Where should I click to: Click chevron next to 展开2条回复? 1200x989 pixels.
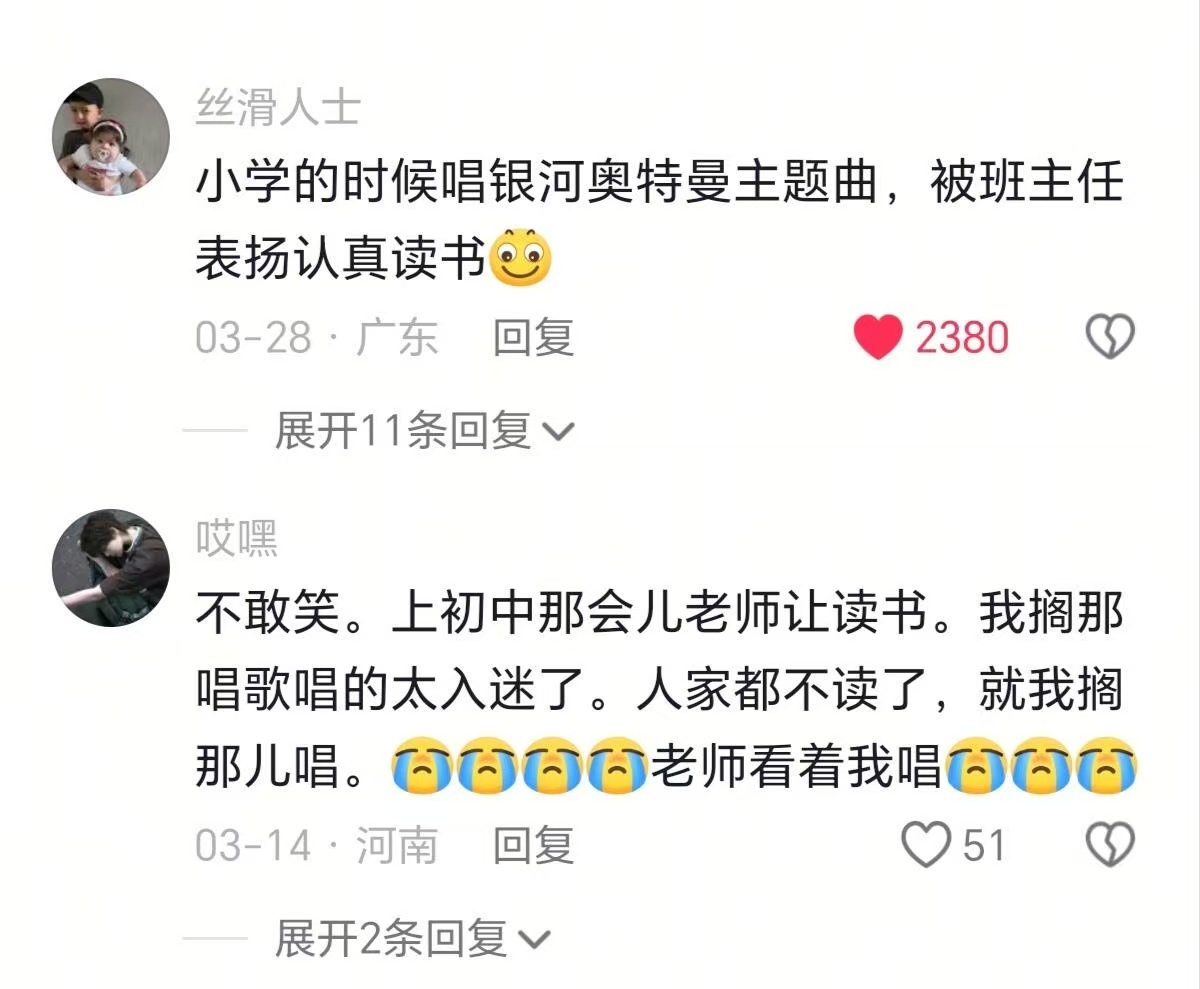point(535,940)
